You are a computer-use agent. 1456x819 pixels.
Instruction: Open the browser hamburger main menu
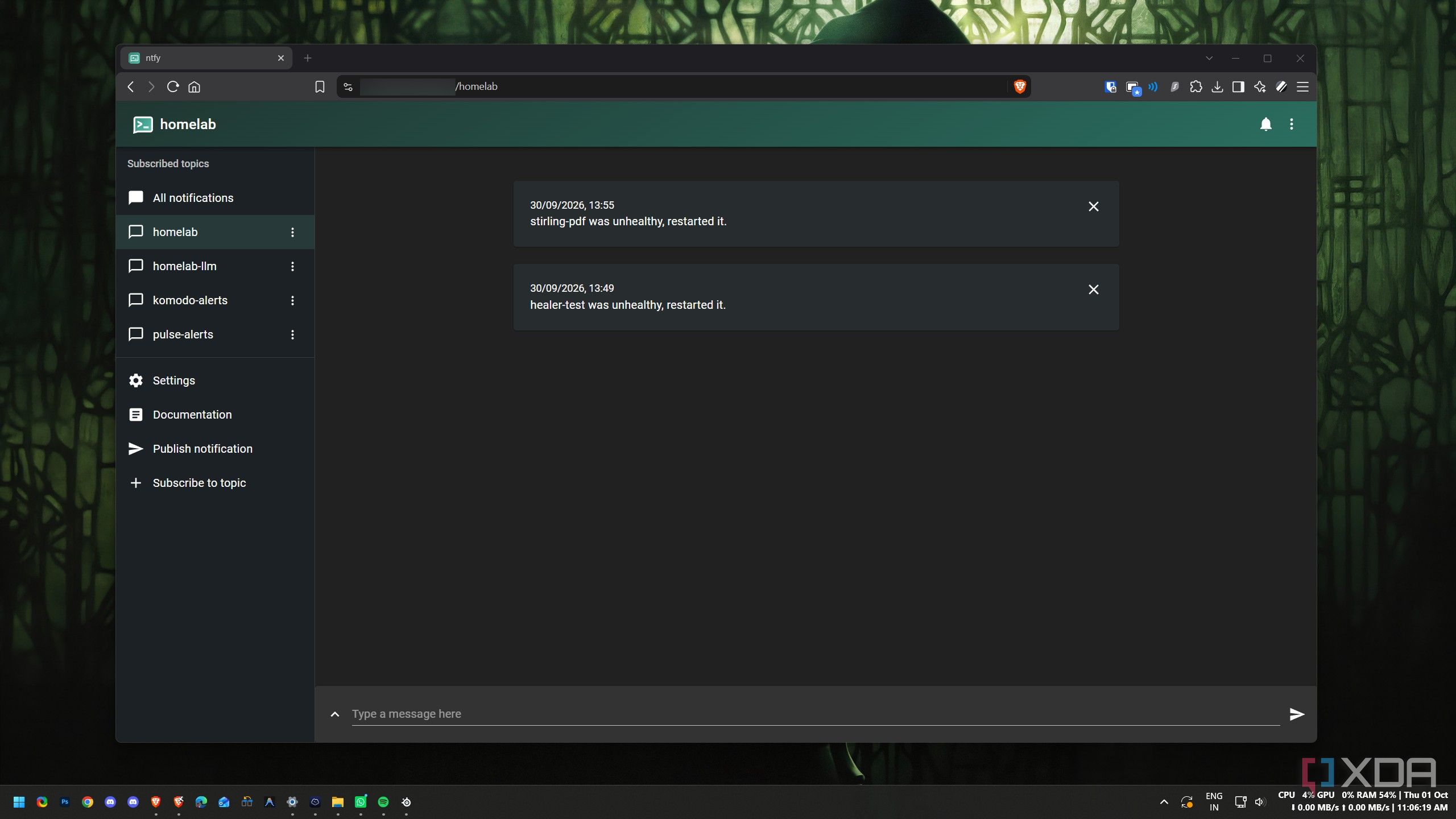point(1302,86)
